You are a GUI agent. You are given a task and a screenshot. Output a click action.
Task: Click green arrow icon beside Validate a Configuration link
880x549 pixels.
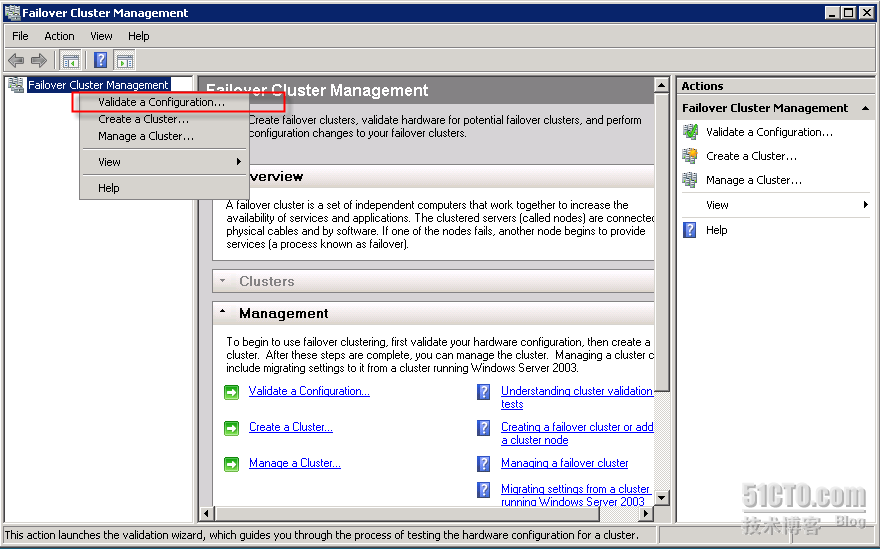[231, 392]
